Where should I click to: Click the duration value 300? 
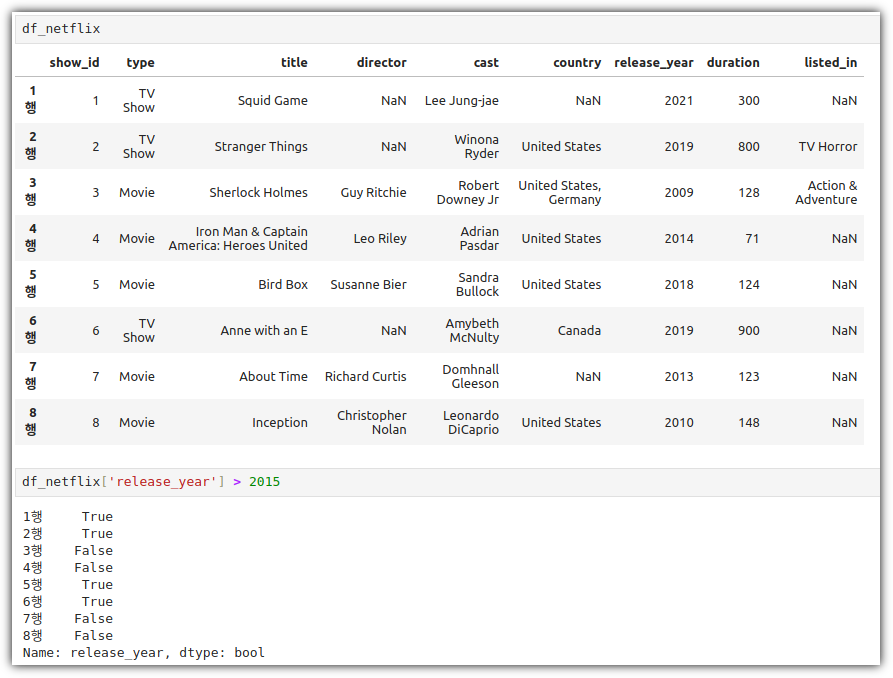click(749, 101)
